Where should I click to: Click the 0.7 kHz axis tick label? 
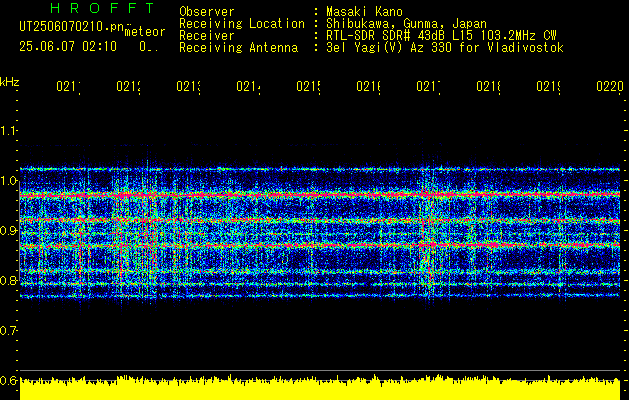(9, 330)
